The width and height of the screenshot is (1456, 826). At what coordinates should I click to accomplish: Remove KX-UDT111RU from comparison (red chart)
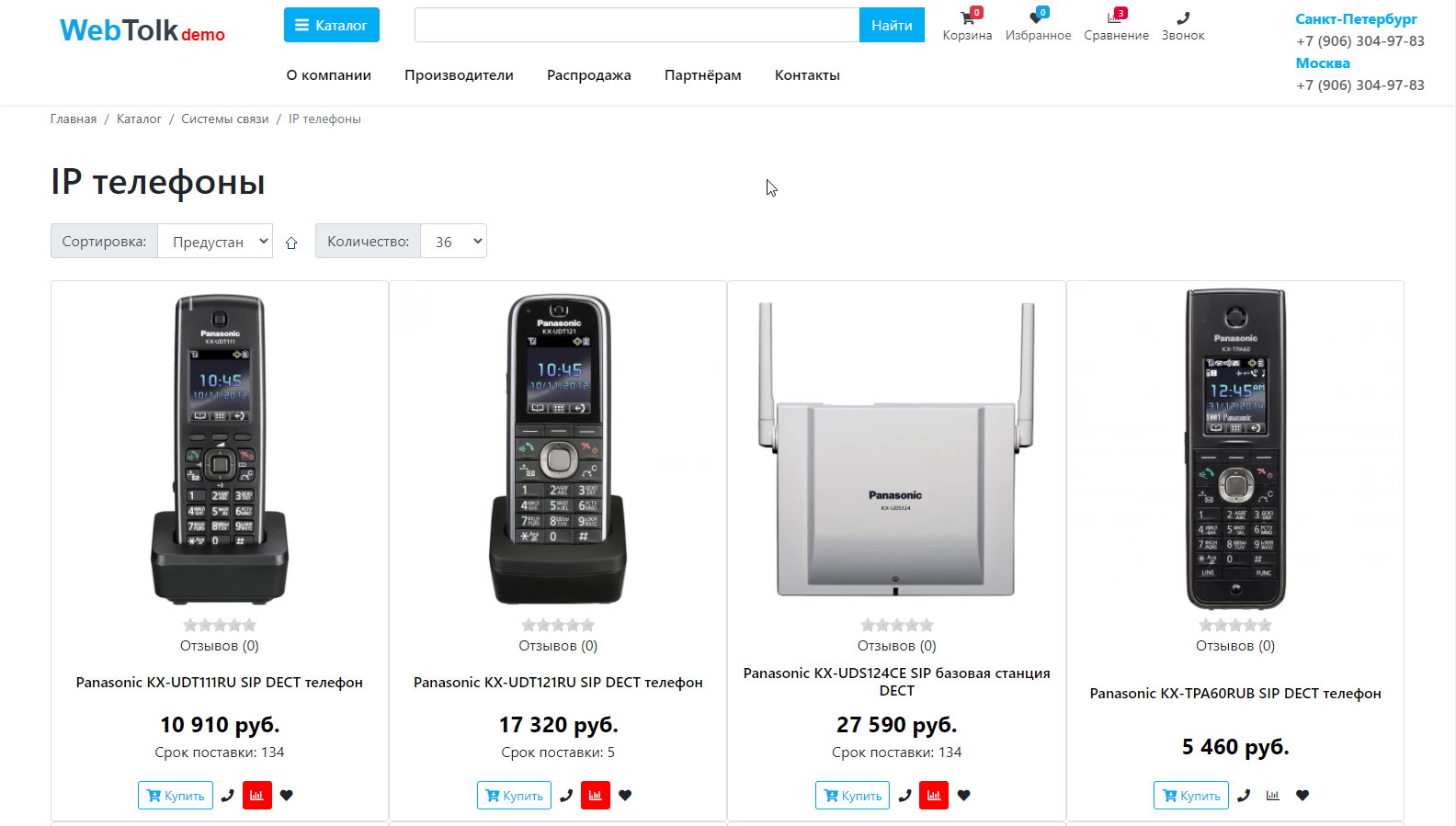click(x=257, y=796)
